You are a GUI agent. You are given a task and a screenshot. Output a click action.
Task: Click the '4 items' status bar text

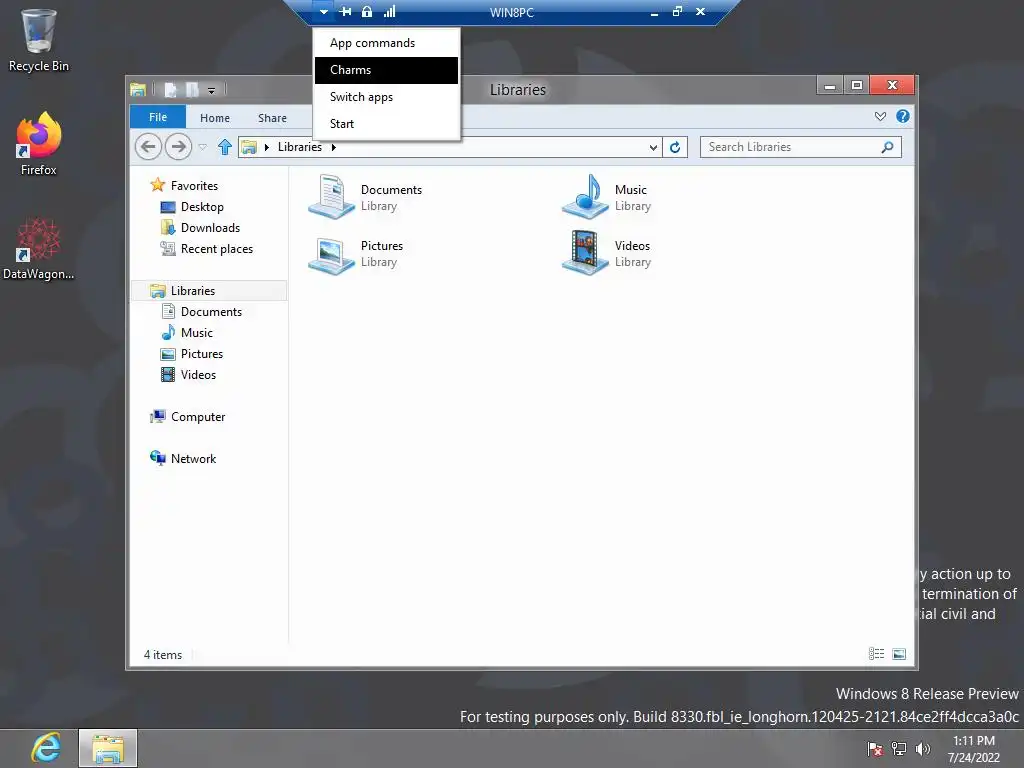[x=163, y=654]
